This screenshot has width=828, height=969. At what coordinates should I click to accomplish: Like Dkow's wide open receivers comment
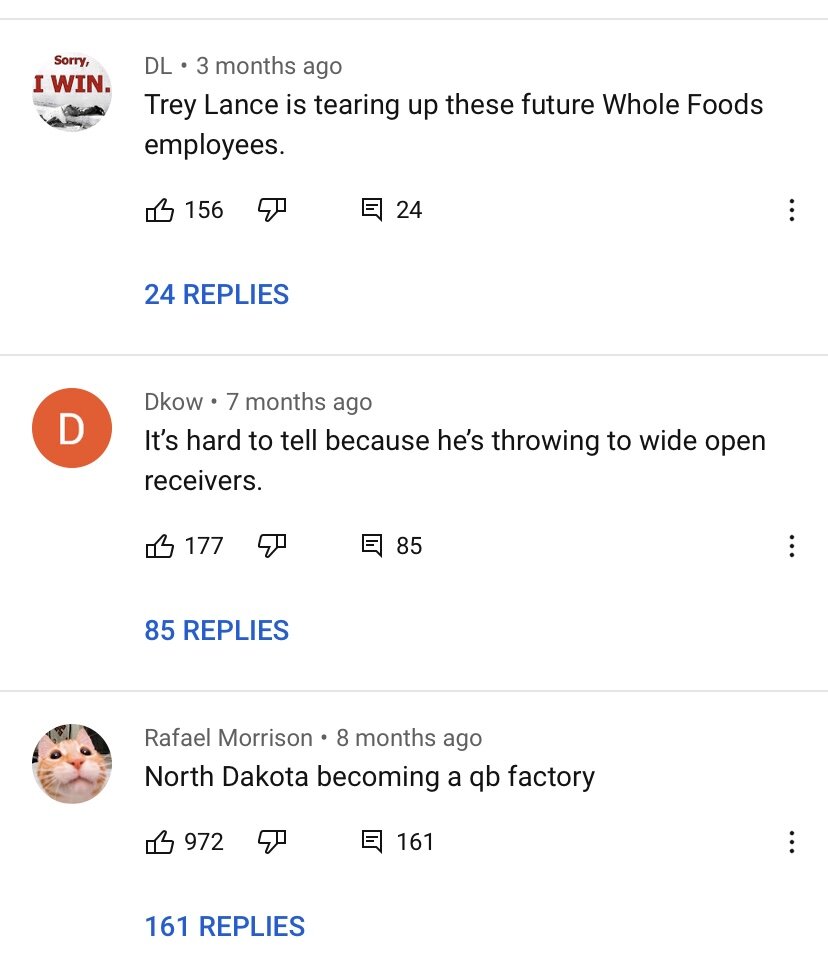[160, 546]
